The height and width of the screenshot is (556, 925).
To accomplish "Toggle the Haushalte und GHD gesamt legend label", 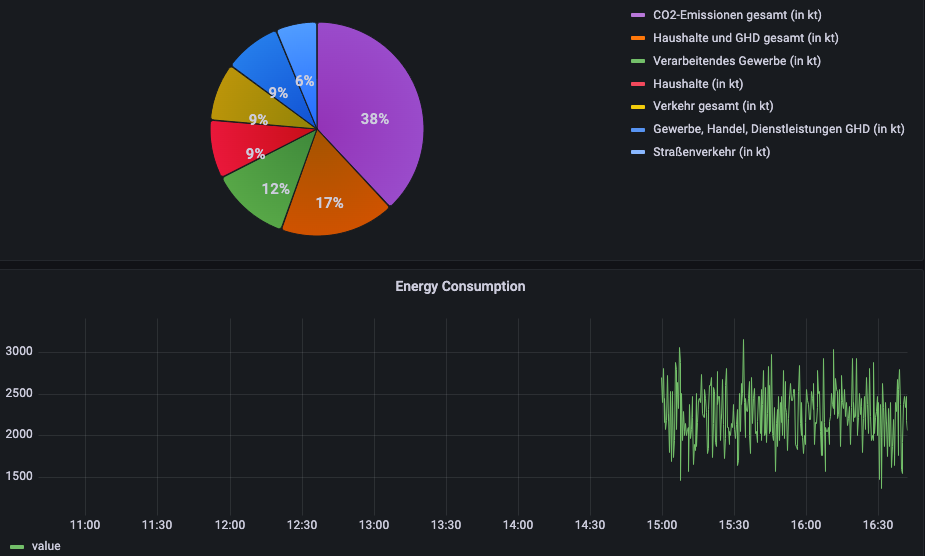I will click(745, 38).
